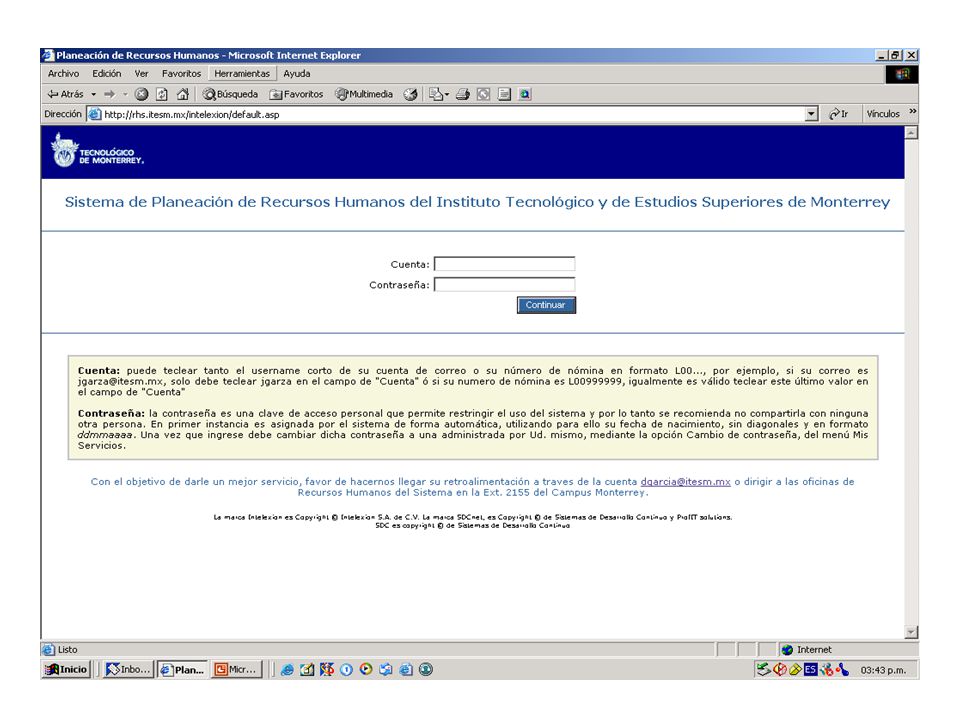
Task: Go back with the Atrás button
Action: click(65, 94)
